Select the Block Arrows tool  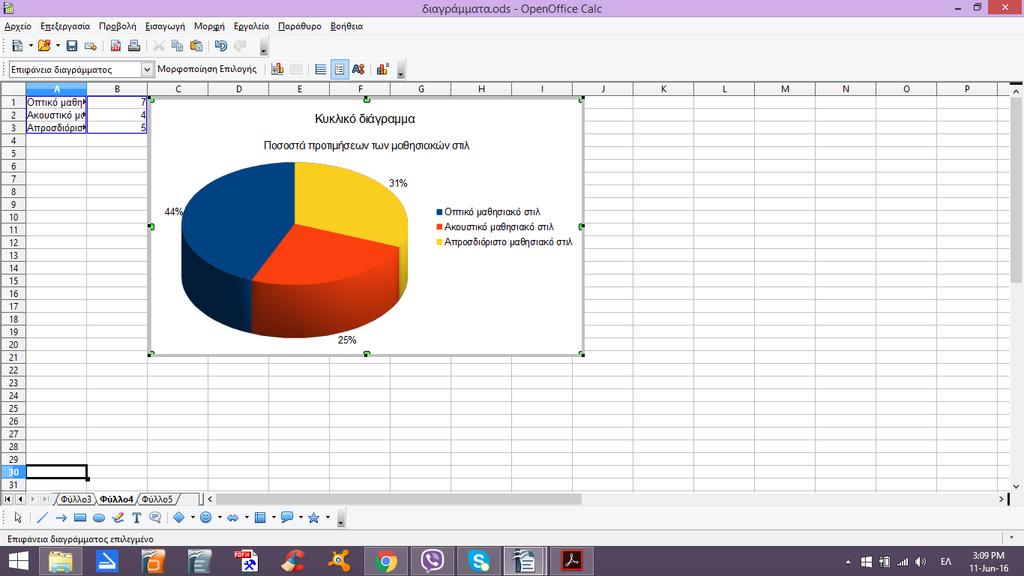click(x=232, y=518)
